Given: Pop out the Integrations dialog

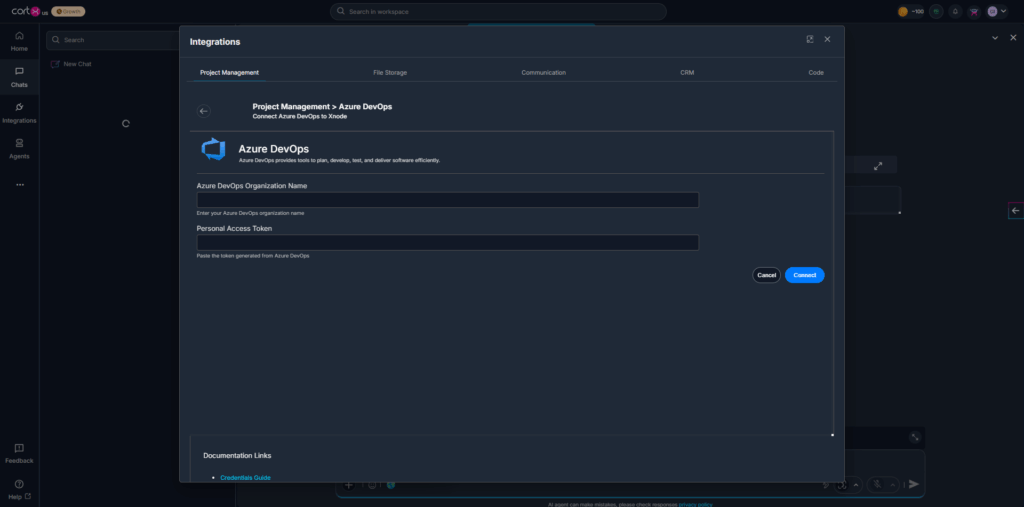Looking at the screenshot, I should tap(810, 39).
